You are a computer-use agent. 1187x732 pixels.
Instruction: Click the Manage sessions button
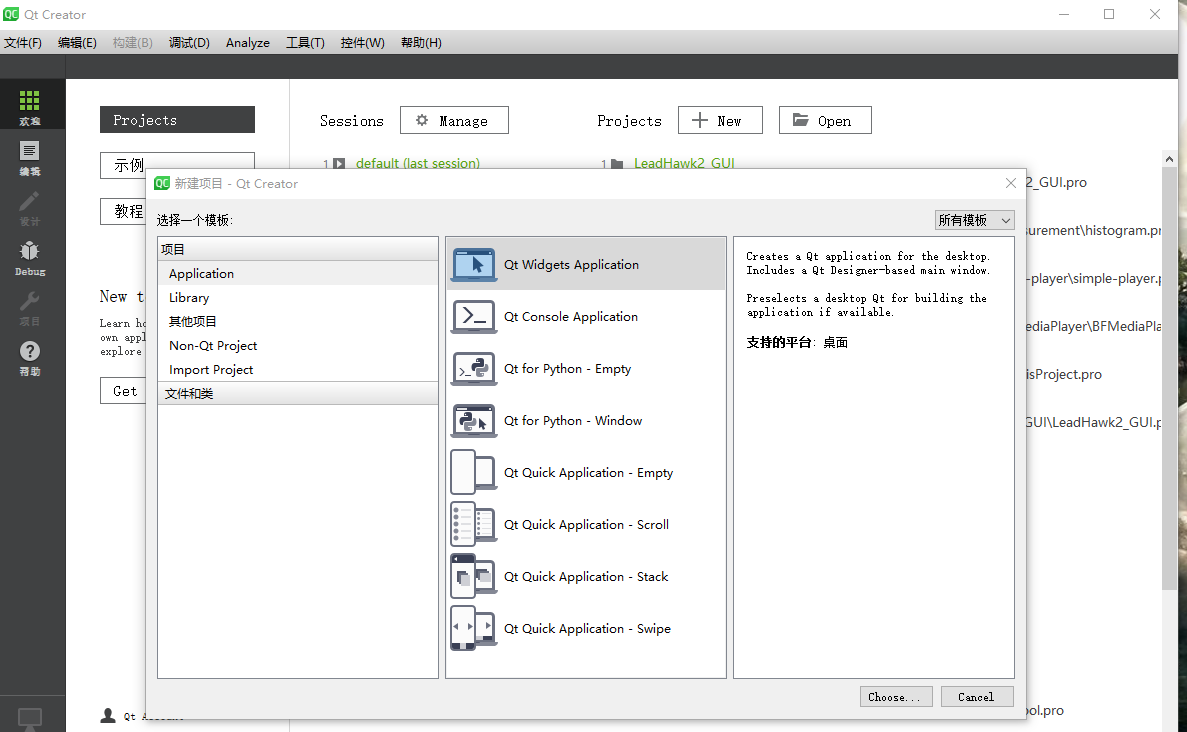click(454, 120)
